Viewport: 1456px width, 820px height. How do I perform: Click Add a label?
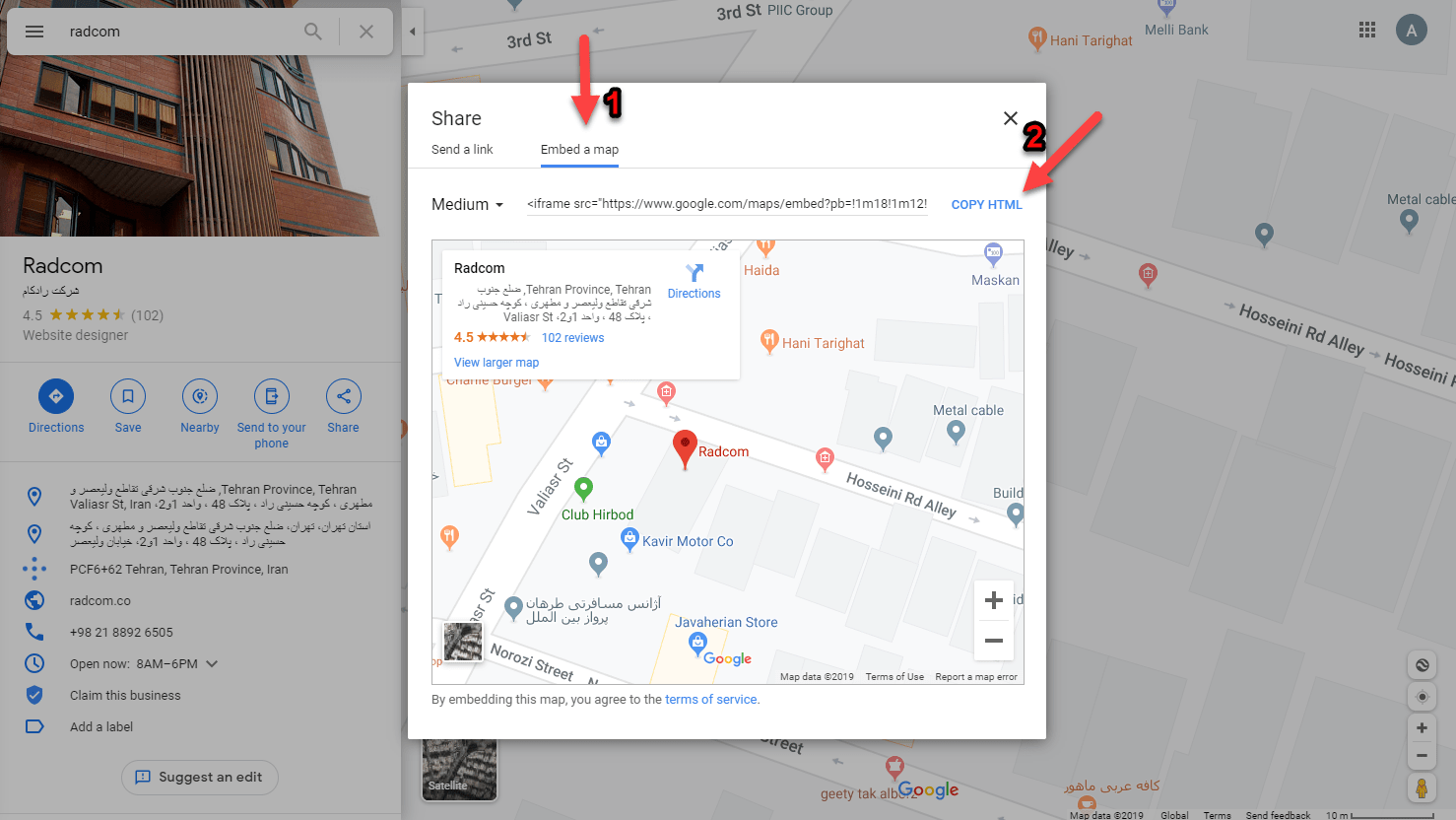(101, 726)
